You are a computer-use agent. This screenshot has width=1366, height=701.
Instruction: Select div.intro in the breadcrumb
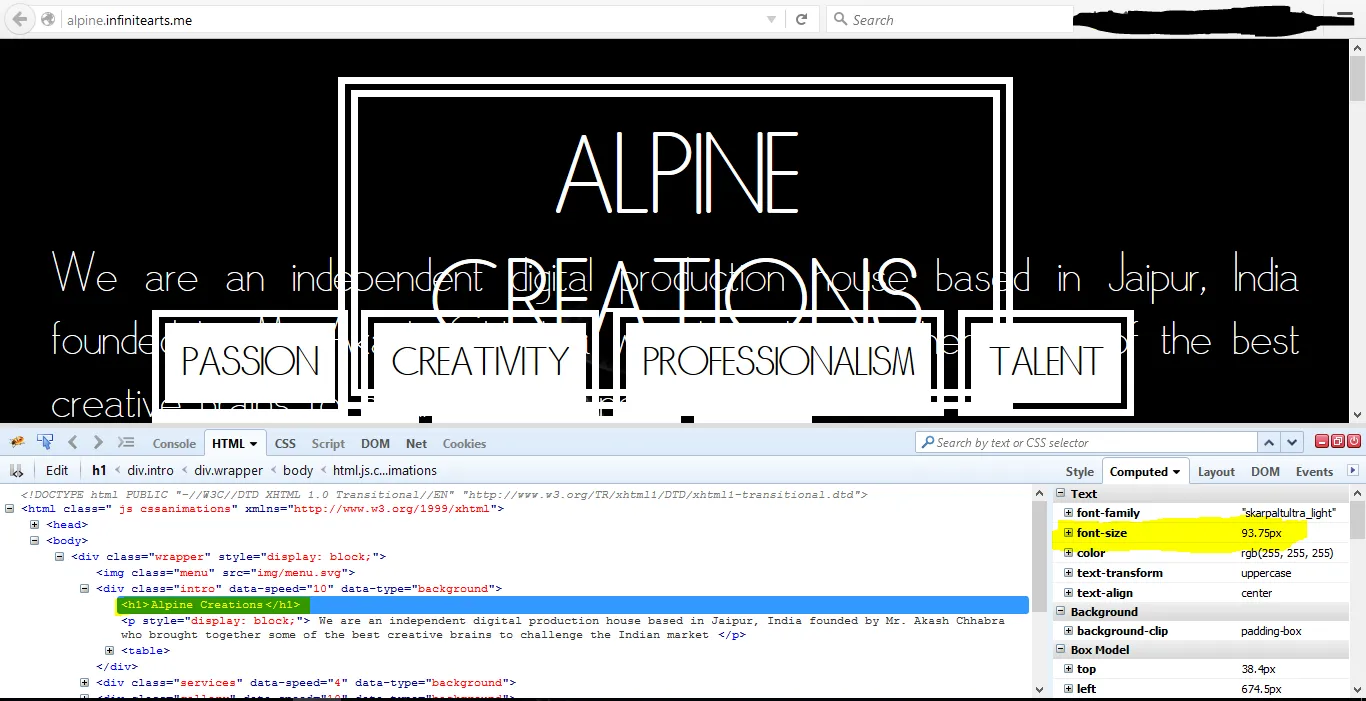150,470
